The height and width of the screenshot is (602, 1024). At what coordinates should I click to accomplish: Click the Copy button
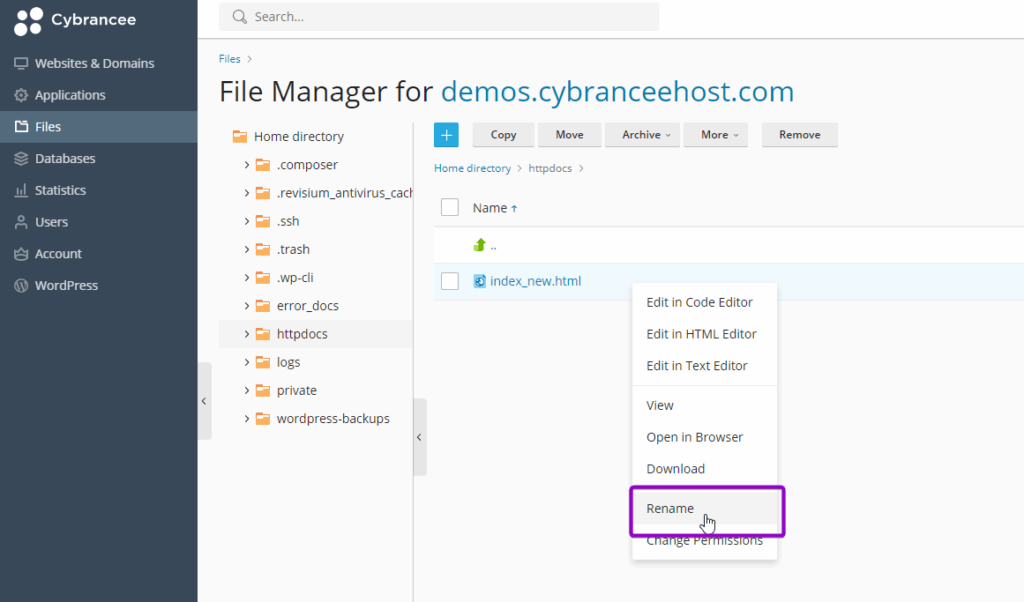[504, 135]
